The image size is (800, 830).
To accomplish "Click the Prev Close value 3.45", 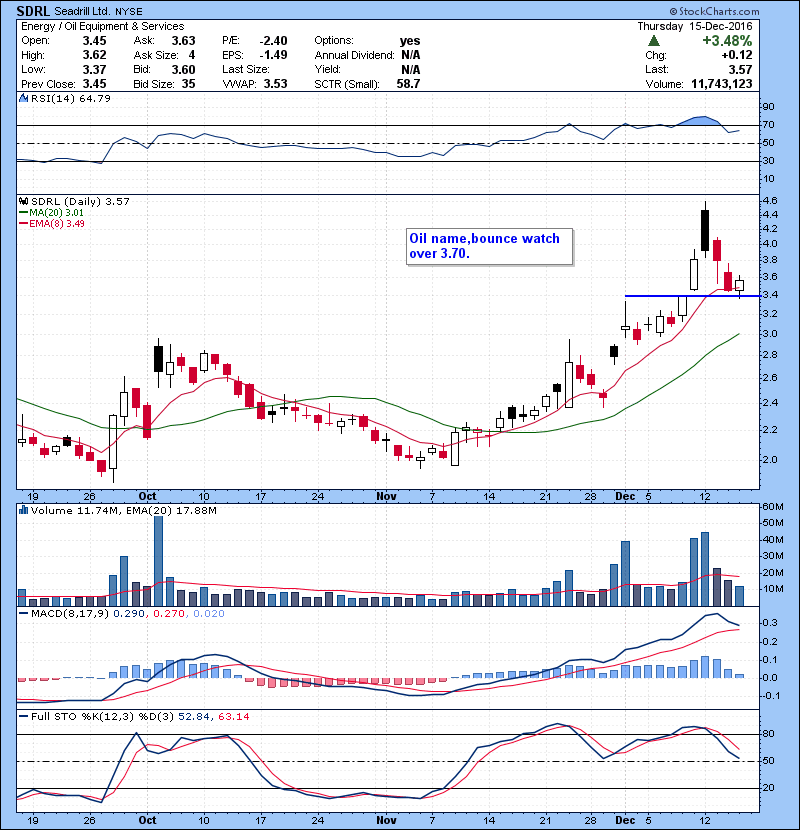I will pos(94,84).
